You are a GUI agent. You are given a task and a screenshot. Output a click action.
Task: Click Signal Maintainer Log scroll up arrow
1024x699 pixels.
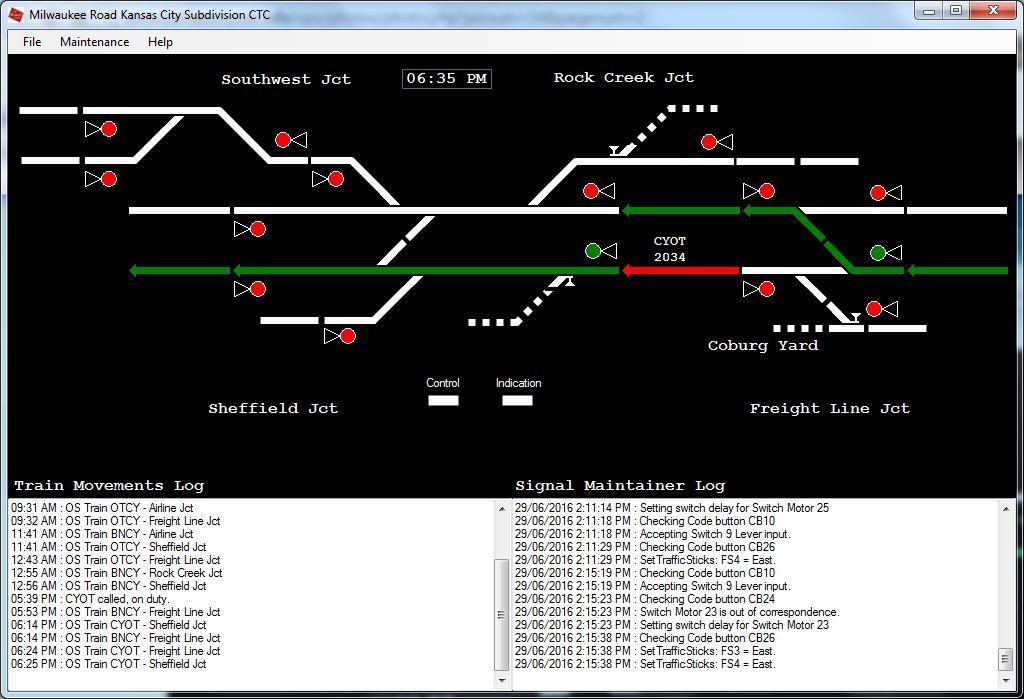(1006, 508)
